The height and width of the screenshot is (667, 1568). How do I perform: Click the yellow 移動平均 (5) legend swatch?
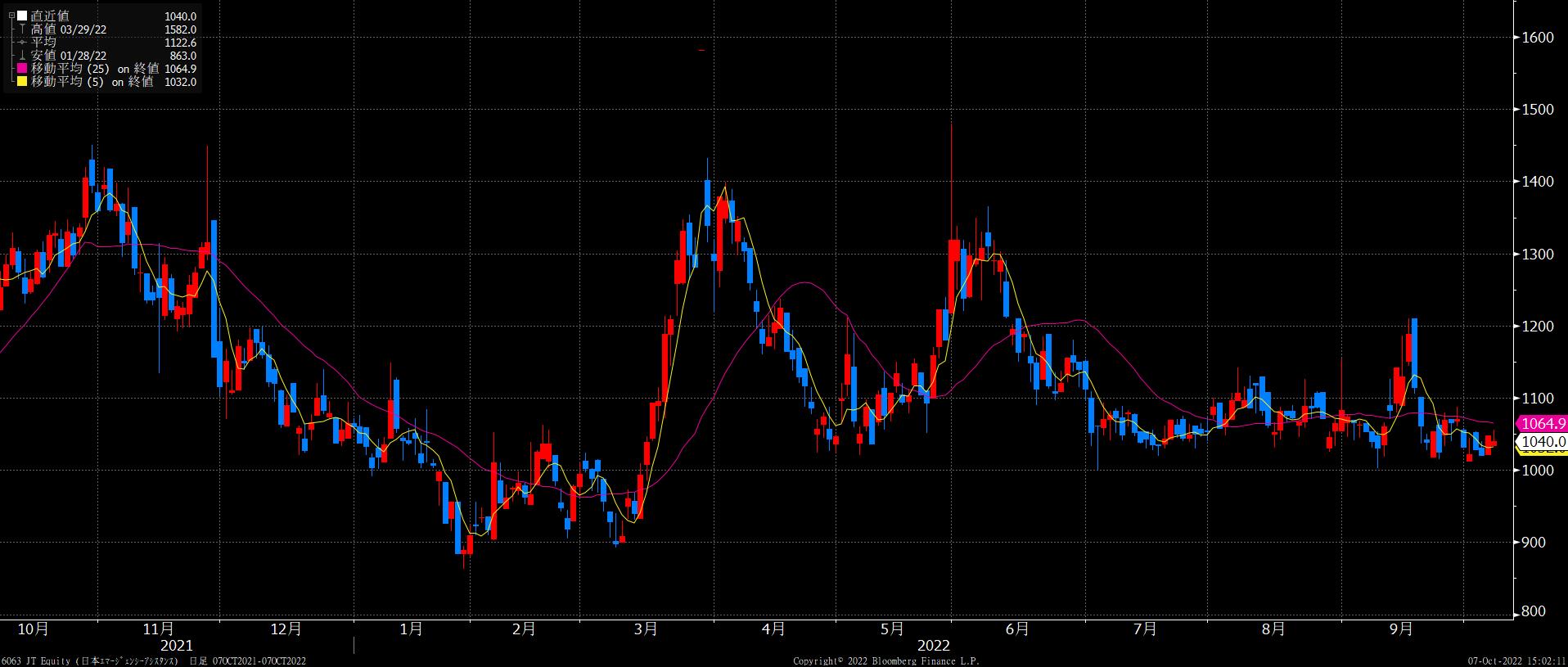pyautogui.click(x=22, y=82)
